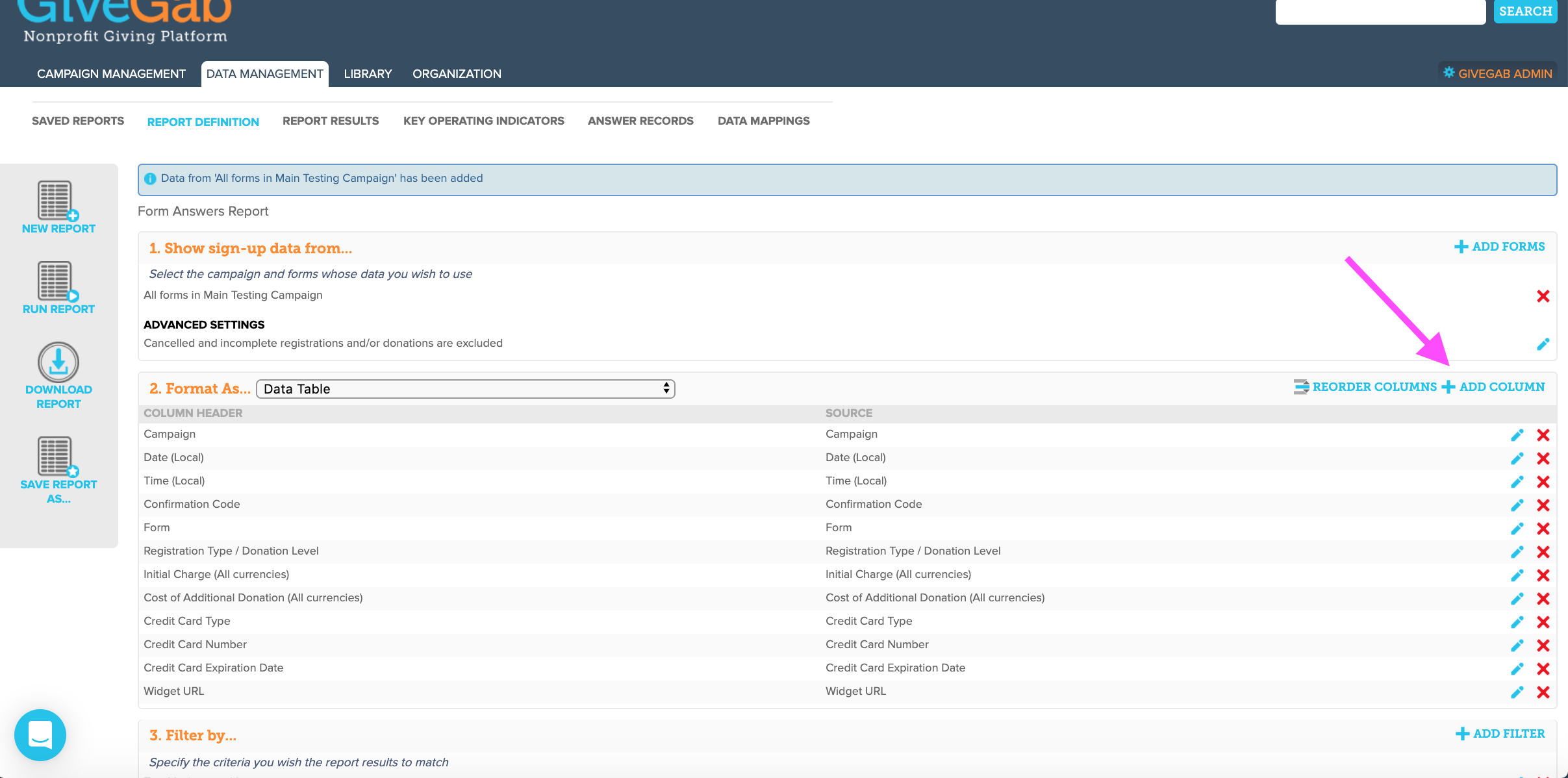Open Key Operating Indicators sub-tab
1568x778 pixels.
point(484,121)
